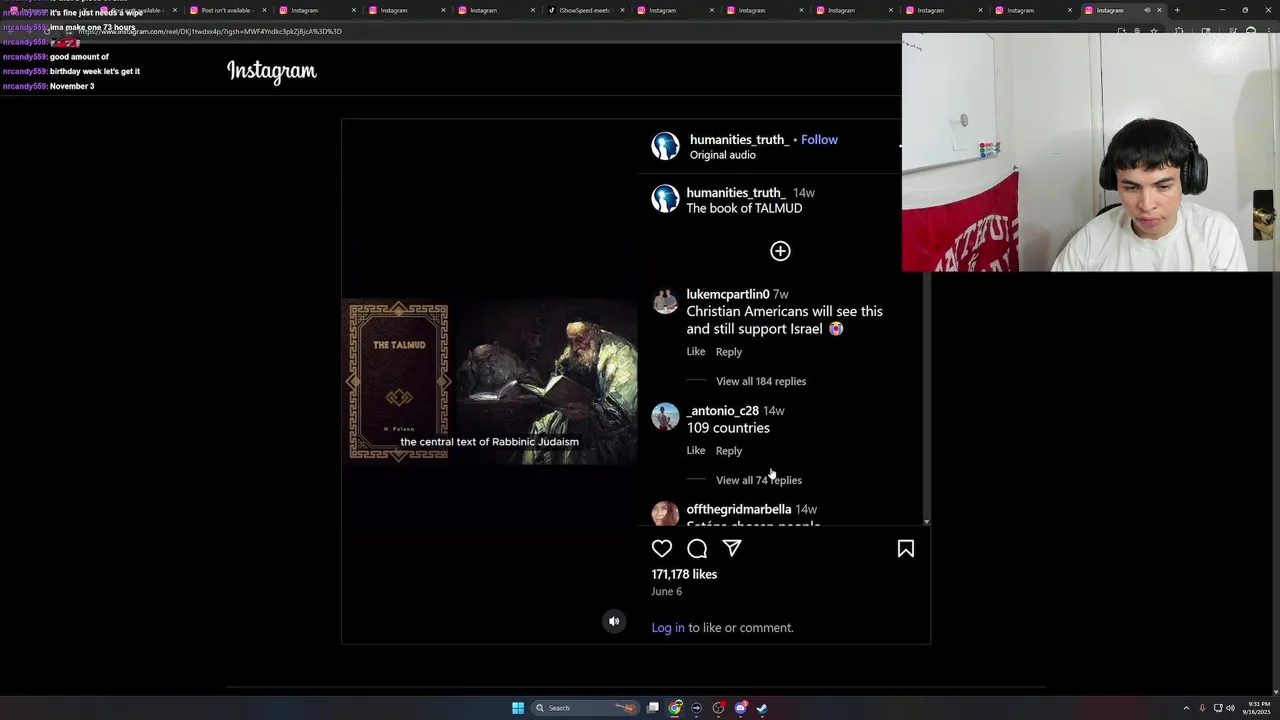Expand View all 74 replies
The height and width of the screenshot is (720, 1280).
(x=759, y=480)
